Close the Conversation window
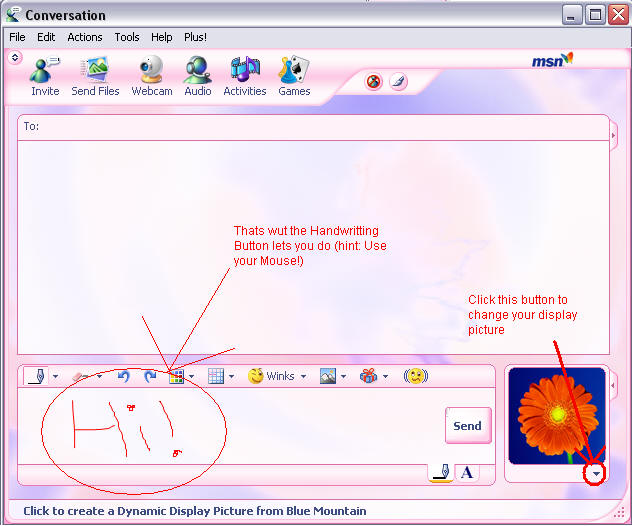The width and height of the screenshot is (632, 526). tap(618, 15)
